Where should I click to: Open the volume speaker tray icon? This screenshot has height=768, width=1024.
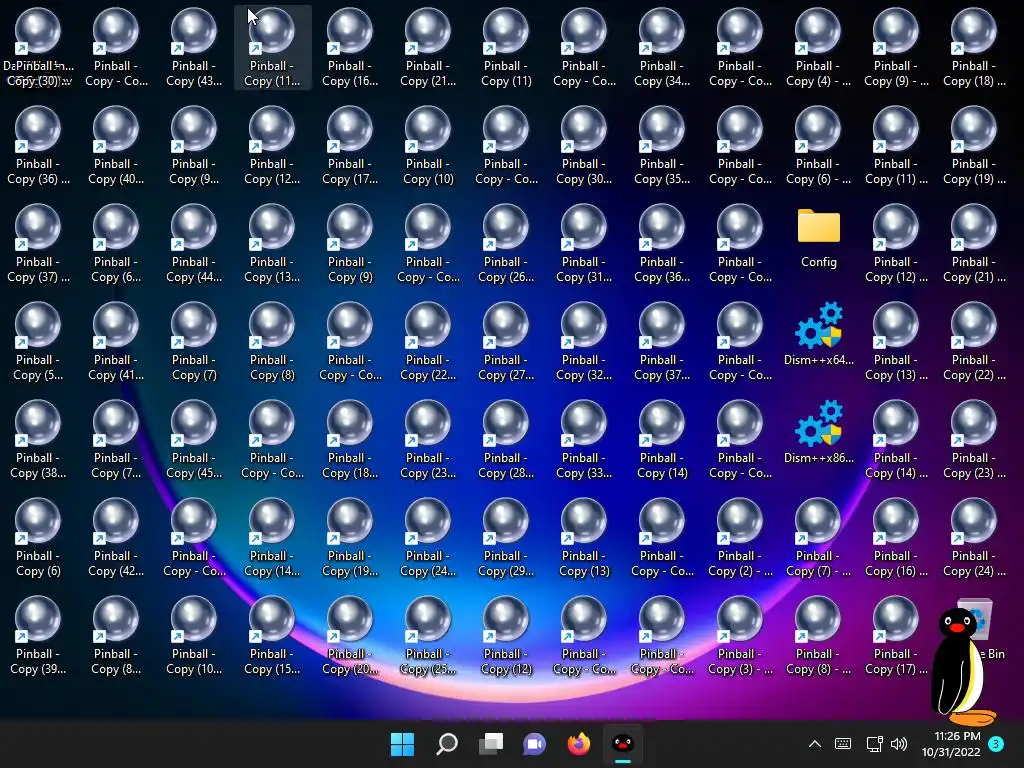click(x=899, y=744)
